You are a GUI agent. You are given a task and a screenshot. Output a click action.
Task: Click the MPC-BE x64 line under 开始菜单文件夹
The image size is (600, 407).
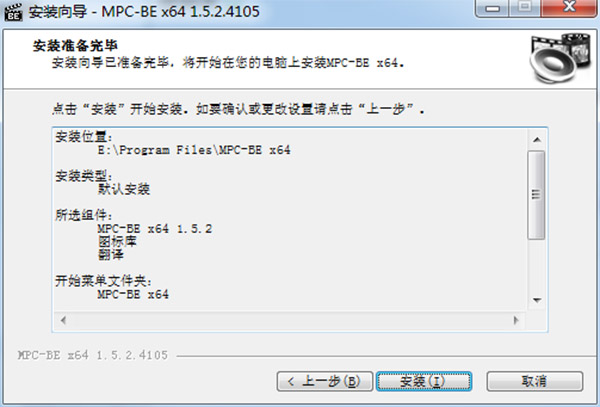[133, 294]
